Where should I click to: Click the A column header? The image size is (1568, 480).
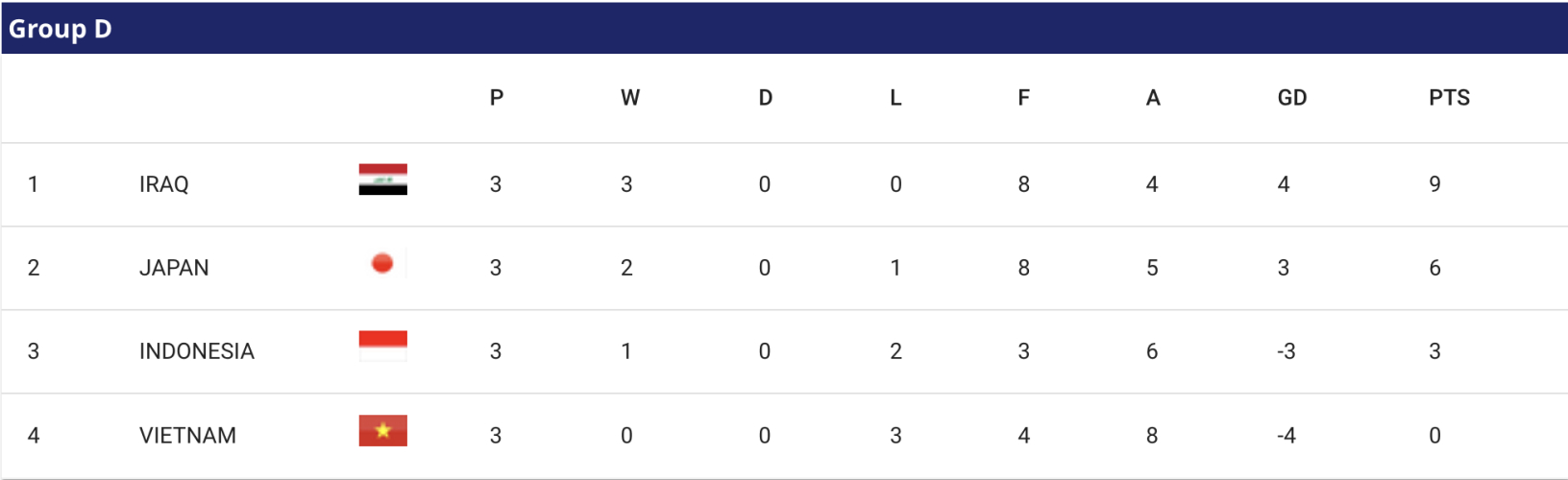click(x=1153, y=98)
